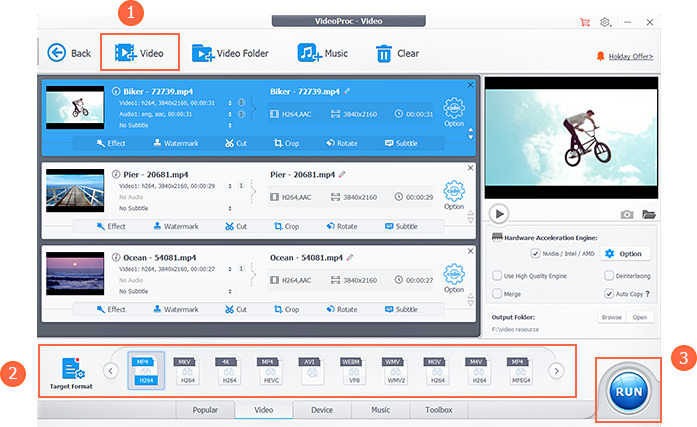Crop the Pier video
Image resolution: width=697 pixels, height=427 pixels.
(x=286, y=226)
